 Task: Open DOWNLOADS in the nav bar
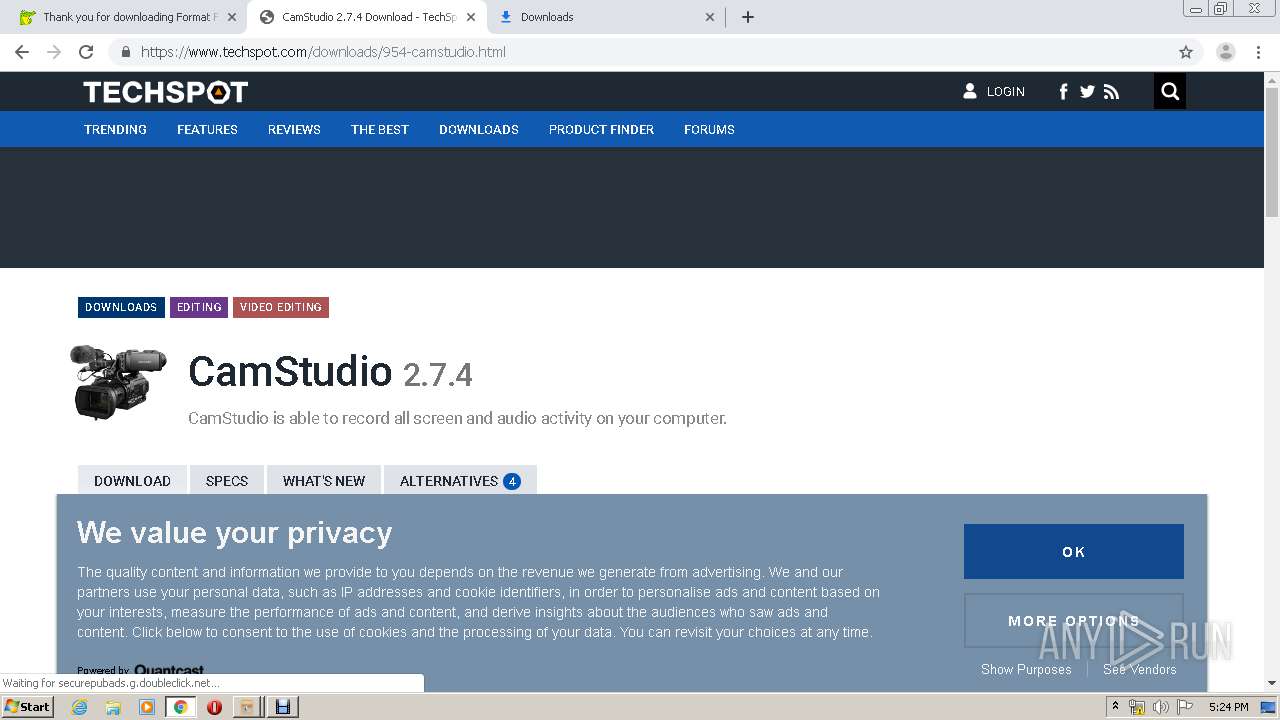pyautogui.click(x=479, y=129)
